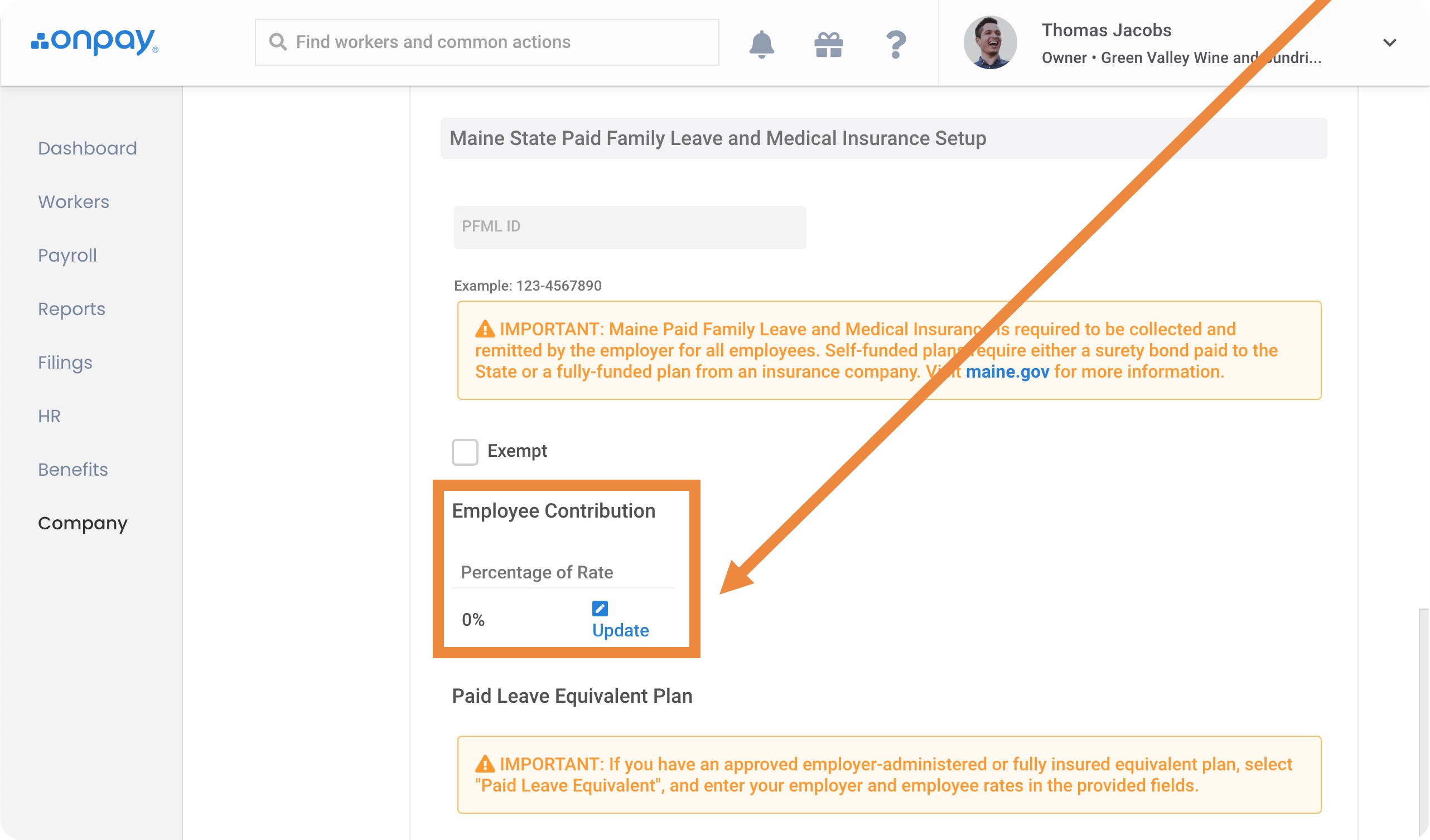The width and height of the screenshot is (1430, 840).
Task: Click Thomas Jacobs profile photo
Action: pyautogui.click(x=989, y=42)
